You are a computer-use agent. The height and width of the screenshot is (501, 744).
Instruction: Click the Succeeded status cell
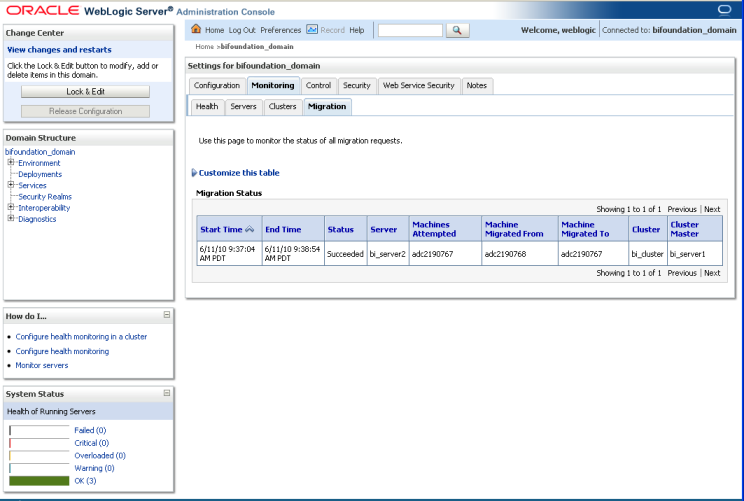click(x=345, y=254)
